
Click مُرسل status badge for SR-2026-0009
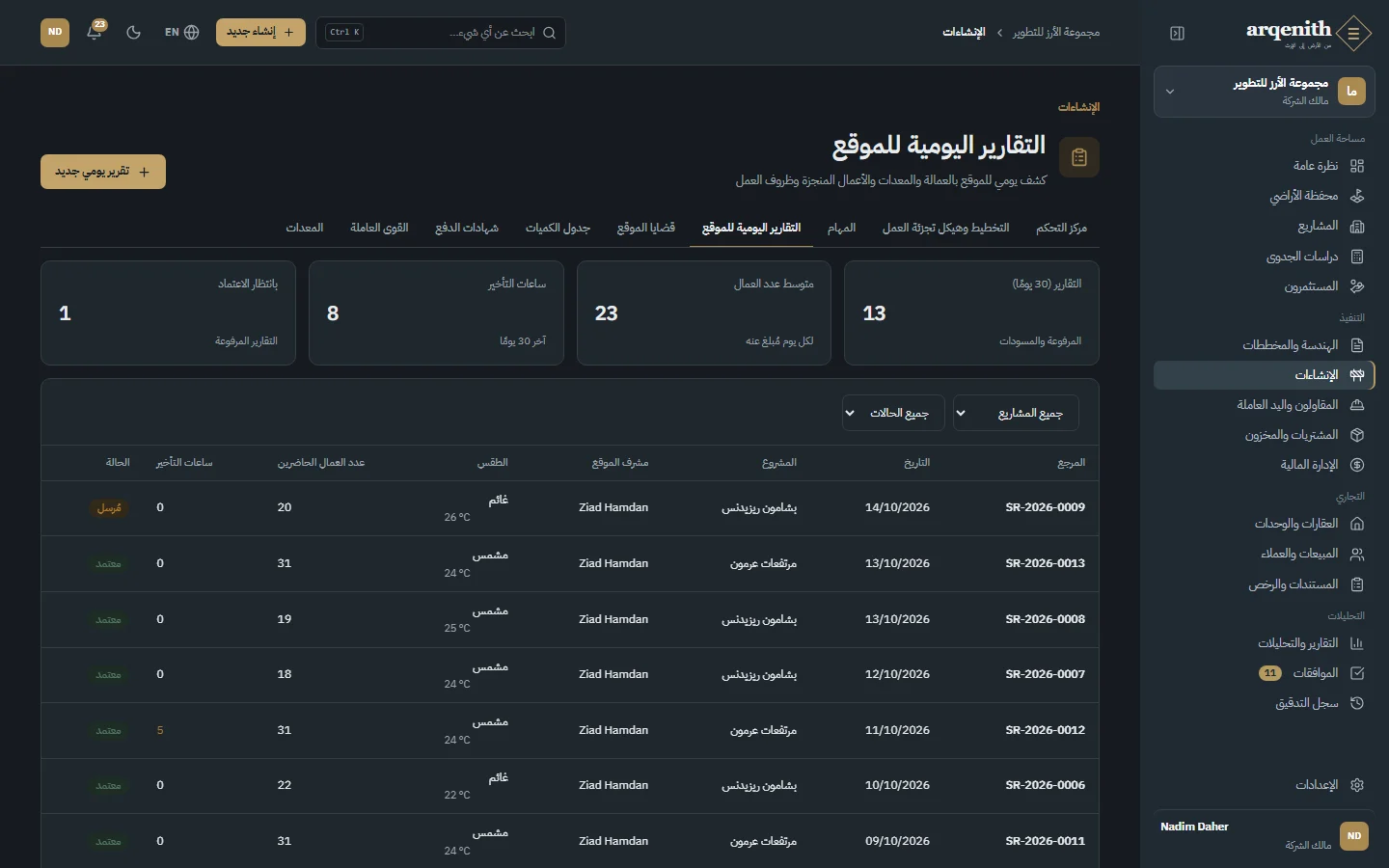[x=109, y=507]
